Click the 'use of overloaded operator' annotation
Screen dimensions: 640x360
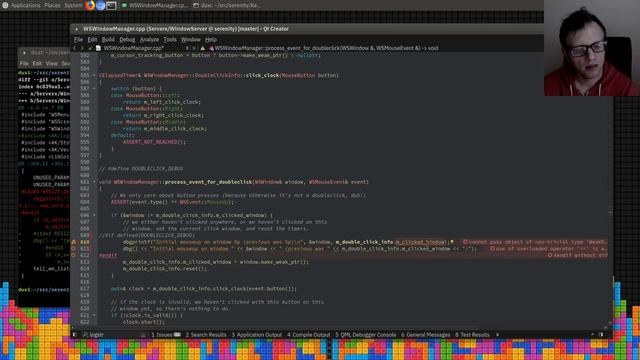pyautogui.click(x=549, y=249)
